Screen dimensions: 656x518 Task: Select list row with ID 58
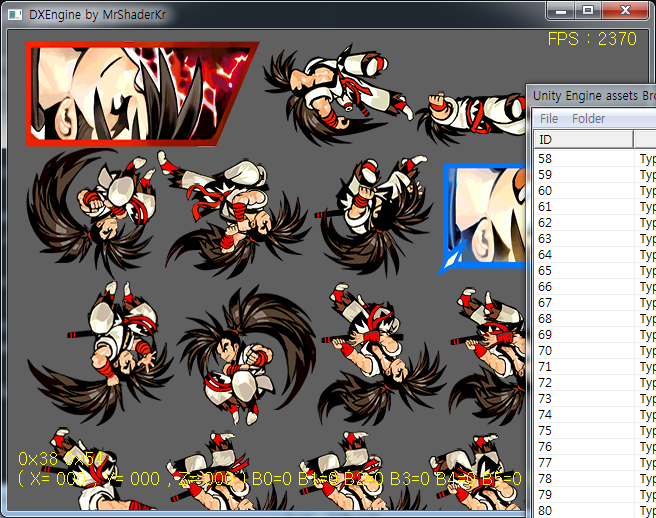click(x=595, y=159)
